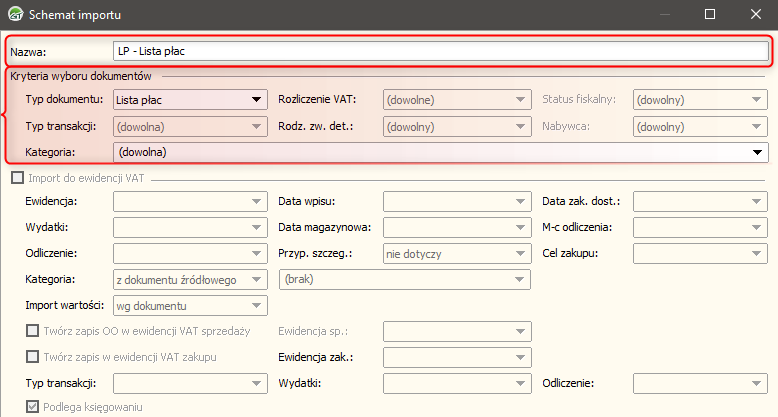The width and height of the screenshot is (778, 417).
Task: Open the Ewidencja zak. dropdown
Action: tap(520, 357)
